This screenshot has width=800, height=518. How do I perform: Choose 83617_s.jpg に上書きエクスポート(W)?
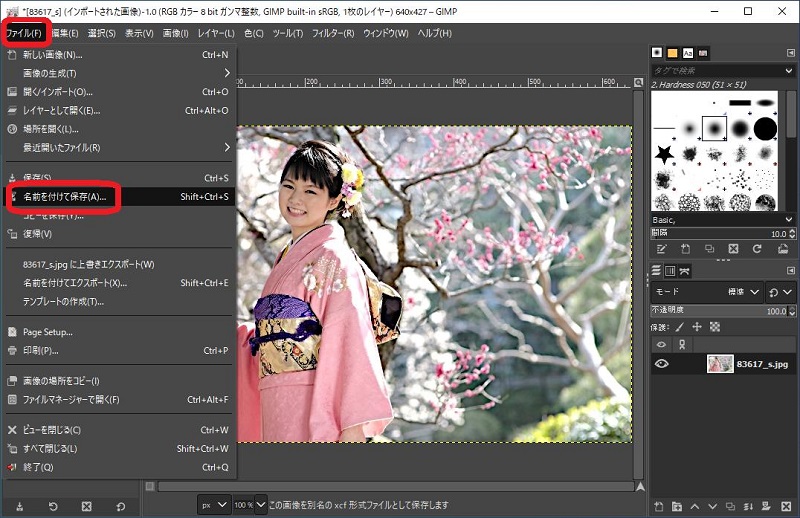click(118, 264)
